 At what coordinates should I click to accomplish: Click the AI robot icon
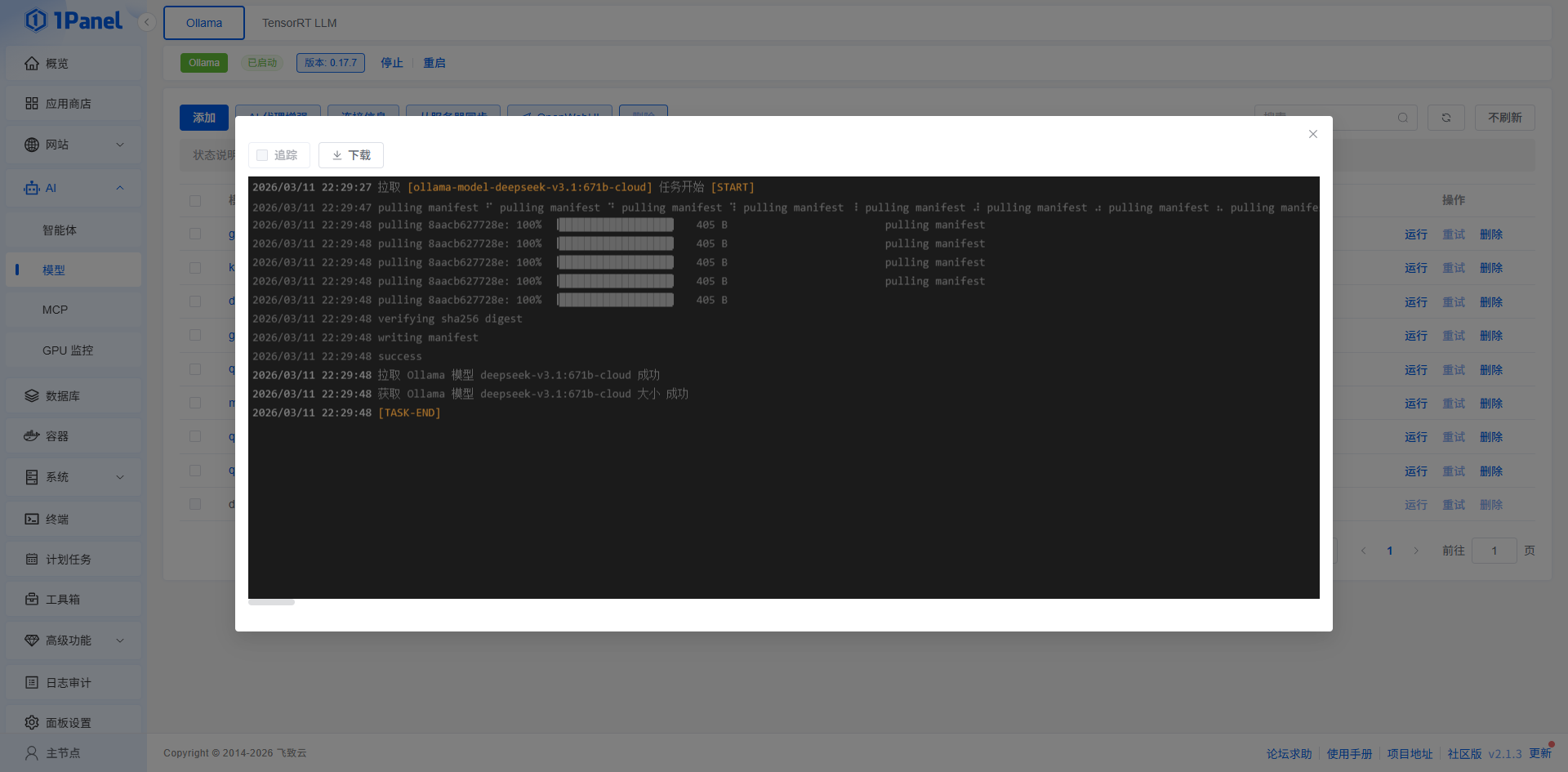click(32, 188)
